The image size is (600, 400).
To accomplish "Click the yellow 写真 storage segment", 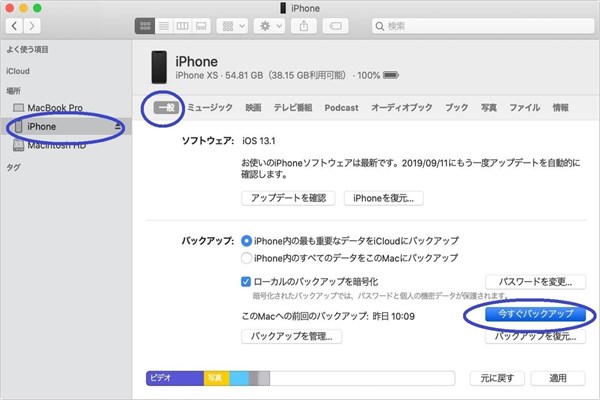I will click(216, 378).
